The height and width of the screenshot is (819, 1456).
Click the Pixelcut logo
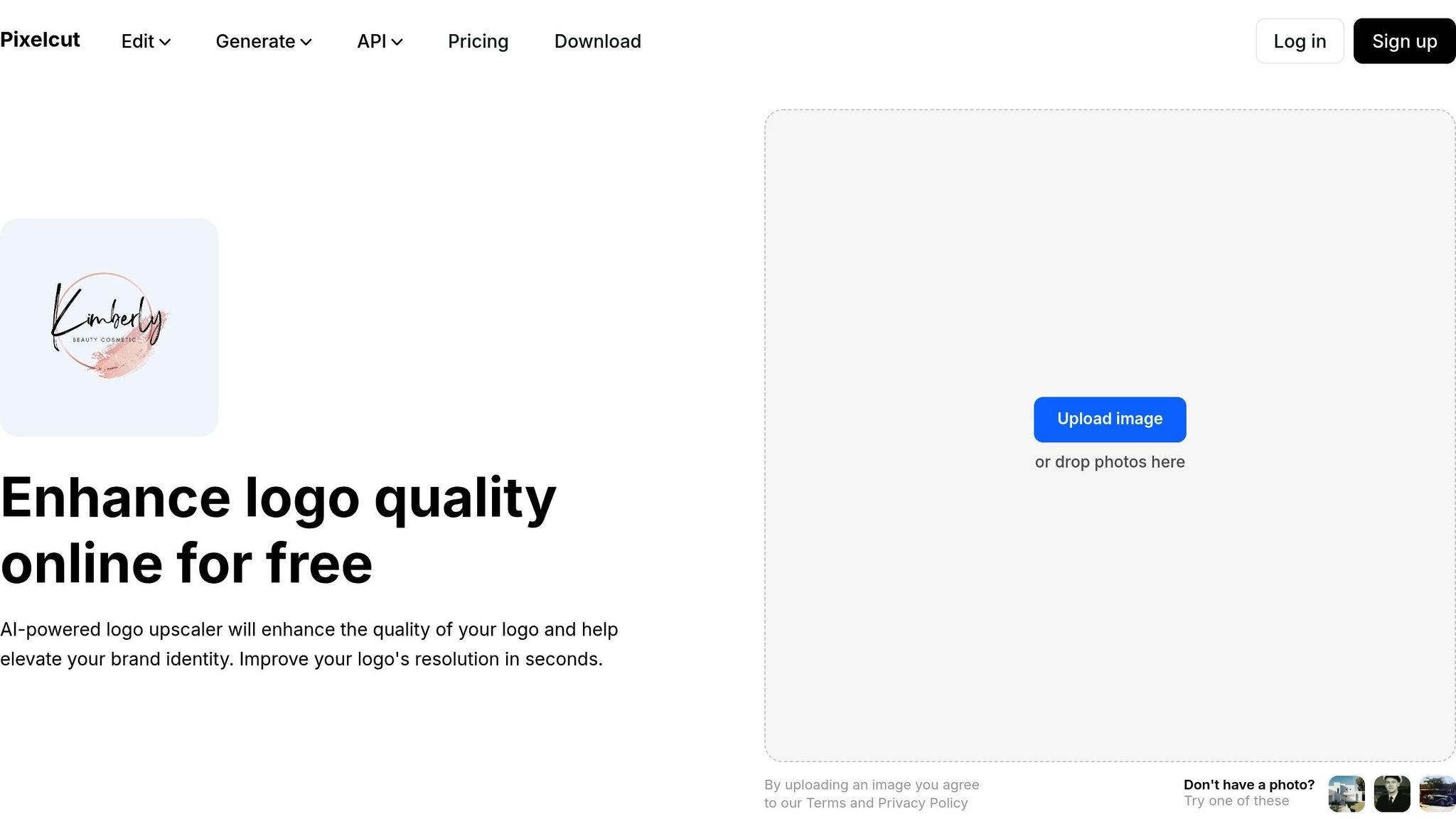40,40
